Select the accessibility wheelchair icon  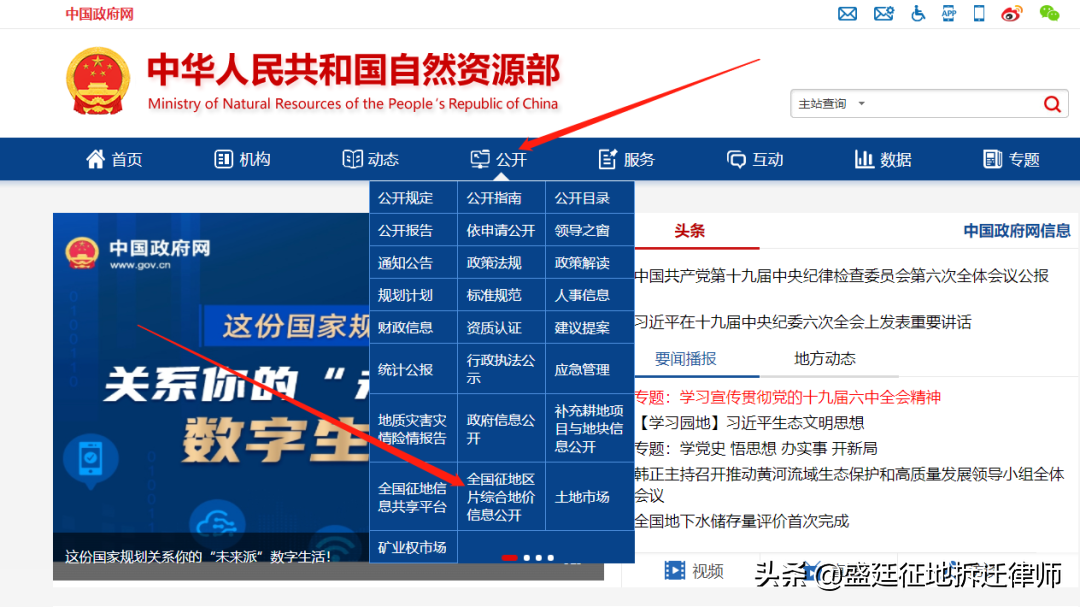917,14
